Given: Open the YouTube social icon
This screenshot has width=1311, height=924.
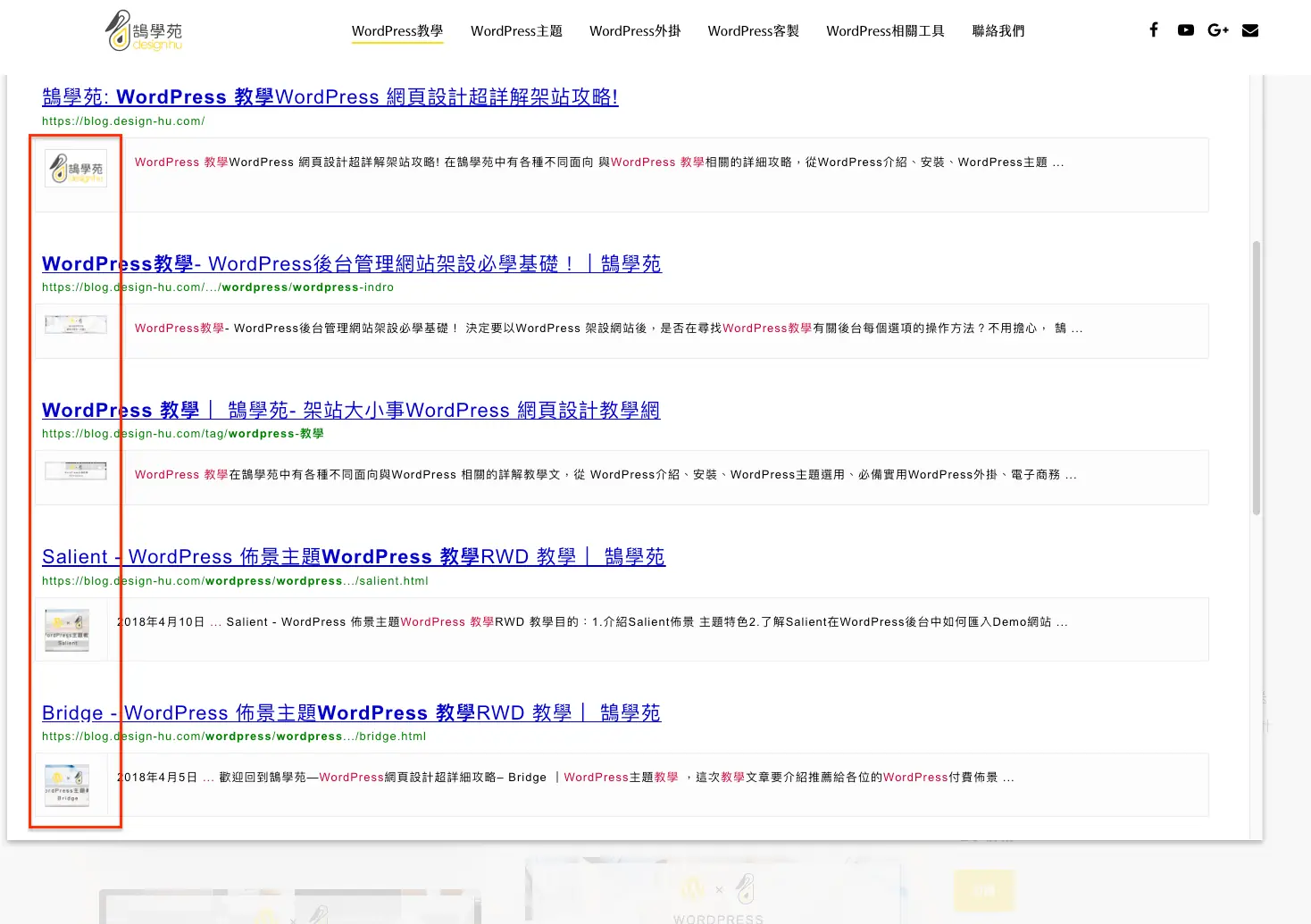Looking at the screenshot, I should (x=1186, y=30).
